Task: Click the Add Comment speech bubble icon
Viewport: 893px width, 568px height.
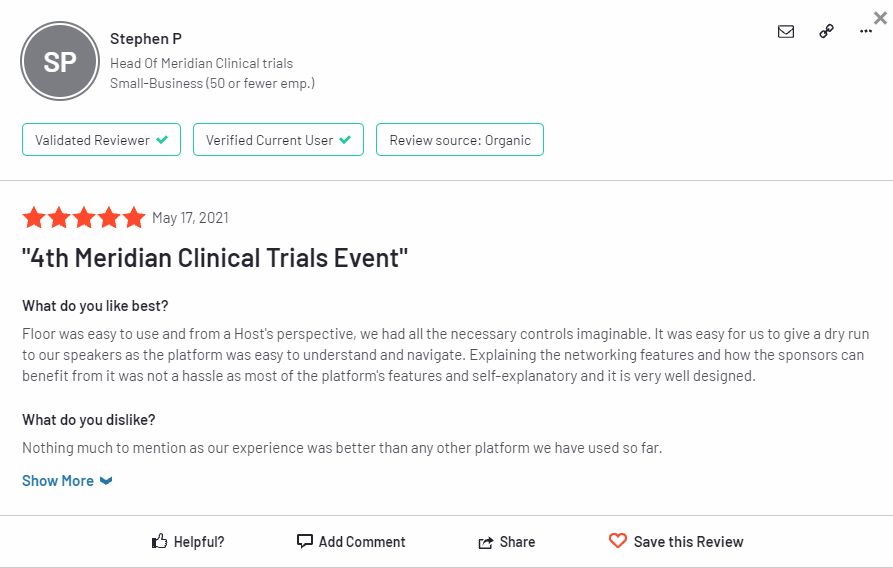Action: [305, 541]
